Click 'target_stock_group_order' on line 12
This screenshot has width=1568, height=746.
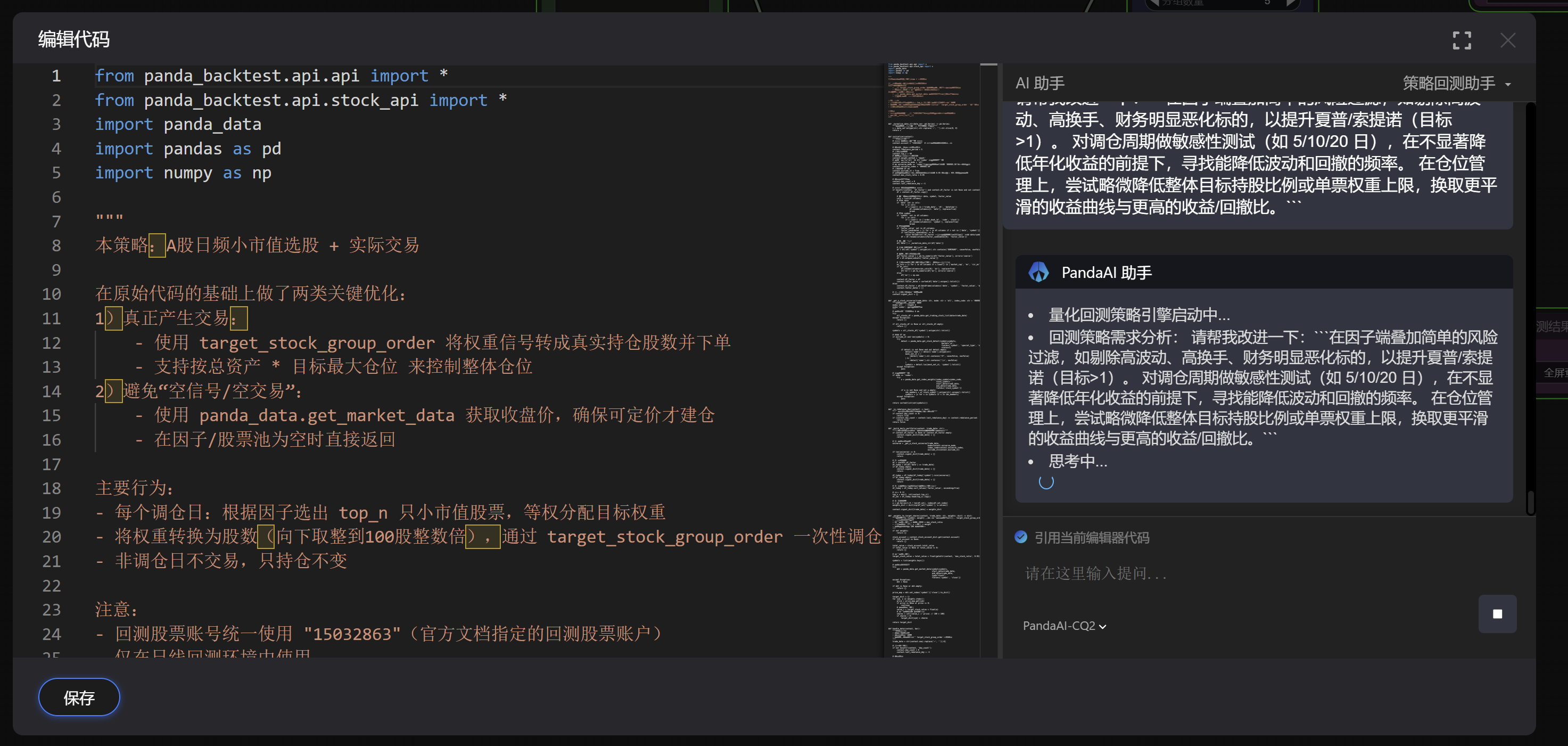coord(317,343)
